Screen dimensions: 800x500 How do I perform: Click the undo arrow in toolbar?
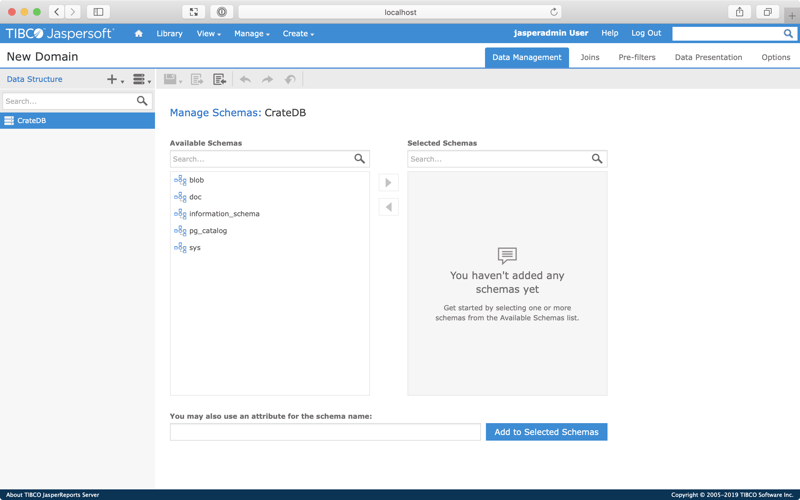pos(245,79)
